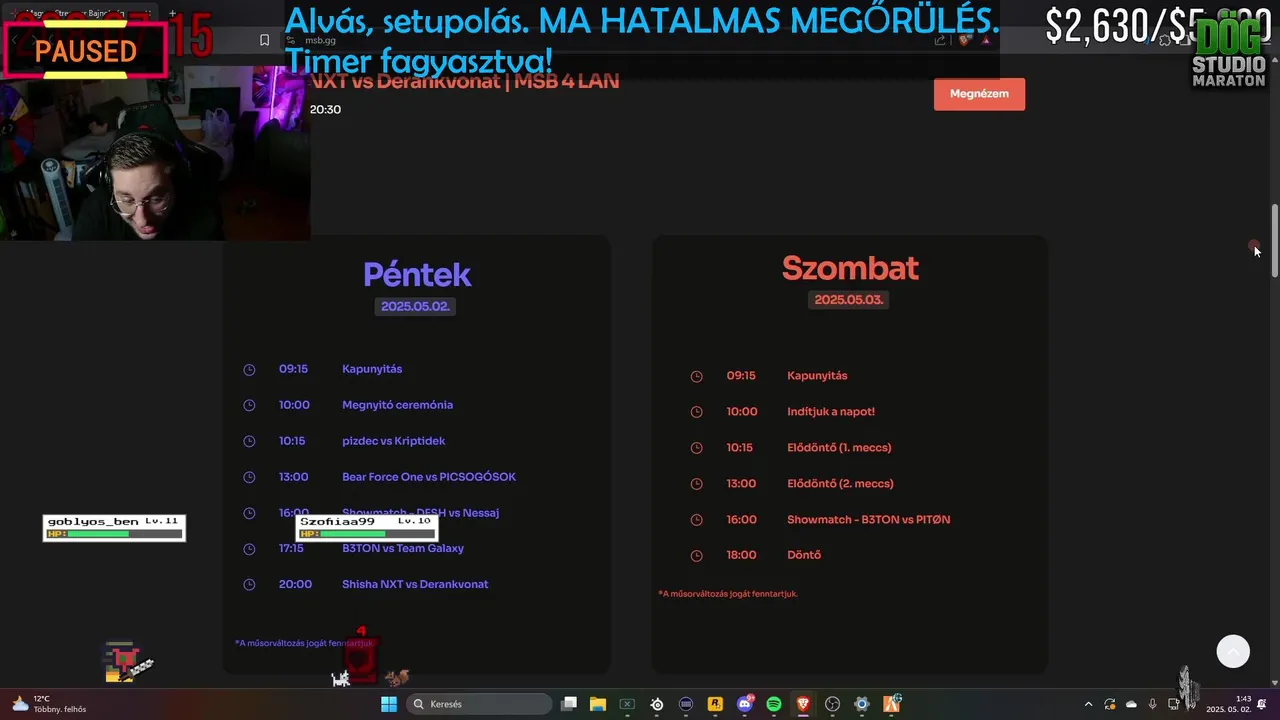The image size is (1280, 720).
Task: Click the Keresés taskbar search box
Action: (479, 704)
